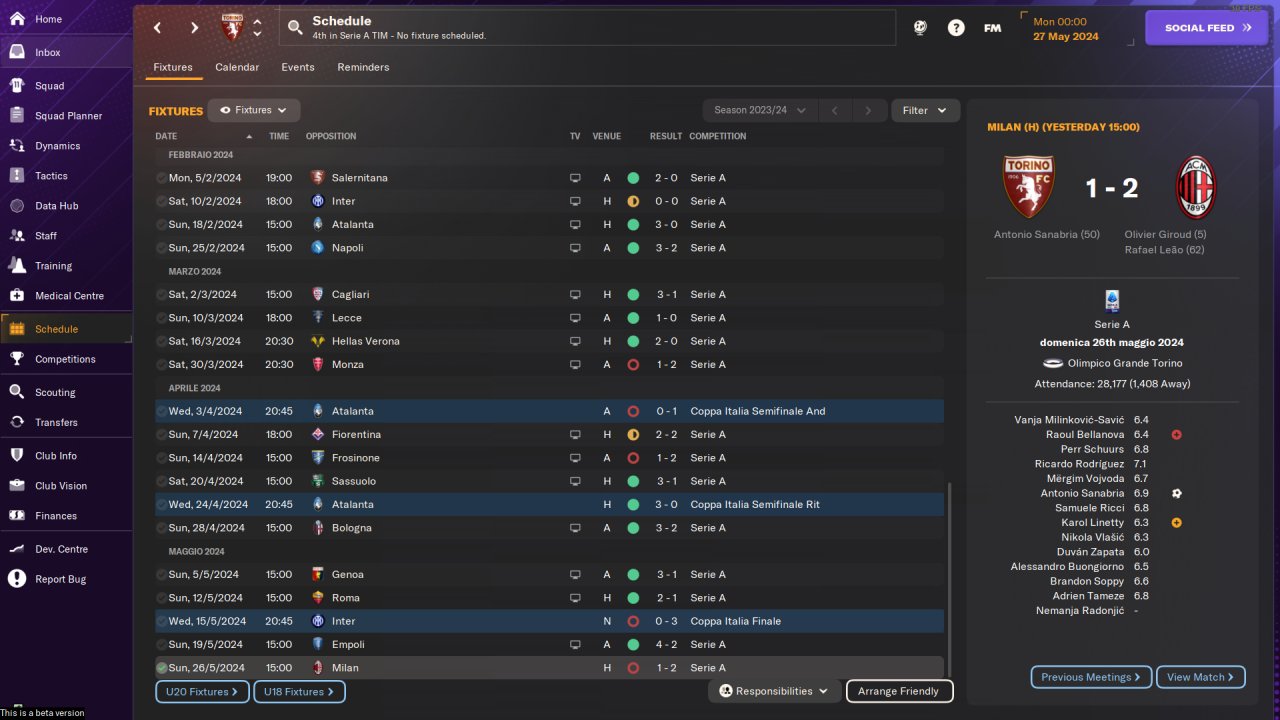Image resolution: width=1280 pixels, height=720 pixels.
Task: Toggle the check on Genoa 5/5/2024 row
Action: (161, 575)
